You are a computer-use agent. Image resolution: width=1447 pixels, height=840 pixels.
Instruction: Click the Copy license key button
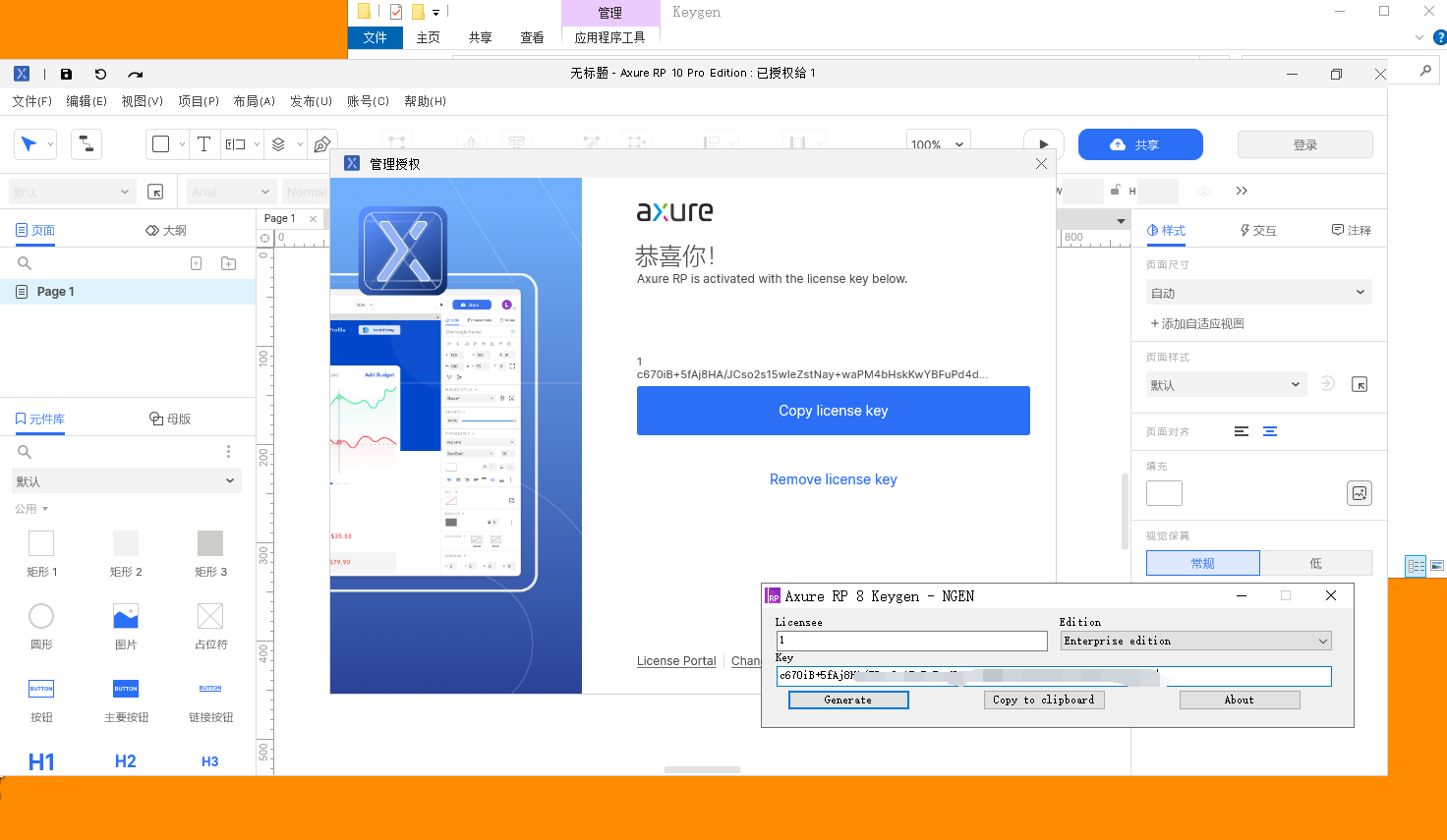pos(834,411)
